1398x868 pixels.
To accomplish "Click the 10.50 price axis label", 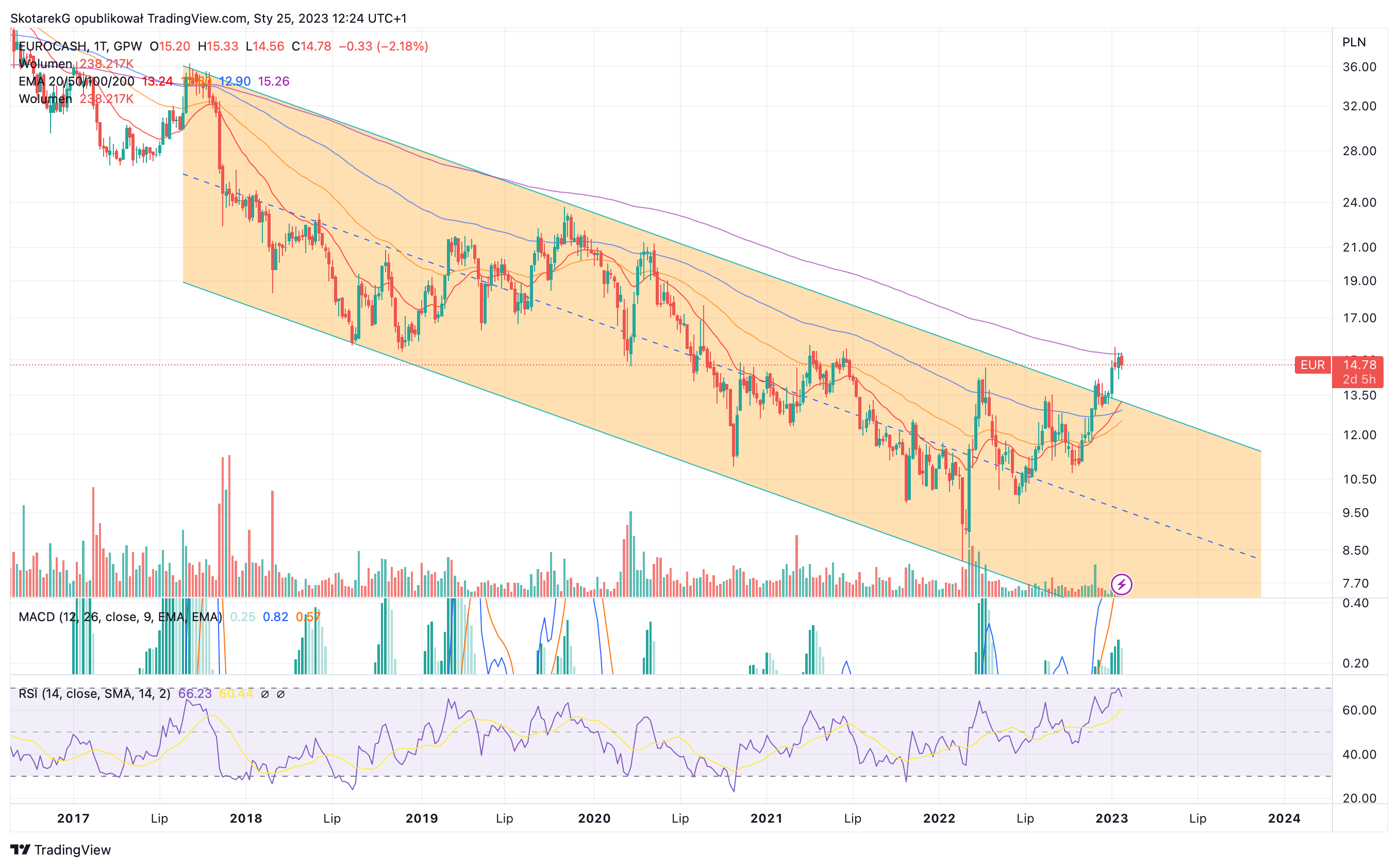I will [1359, 479].
